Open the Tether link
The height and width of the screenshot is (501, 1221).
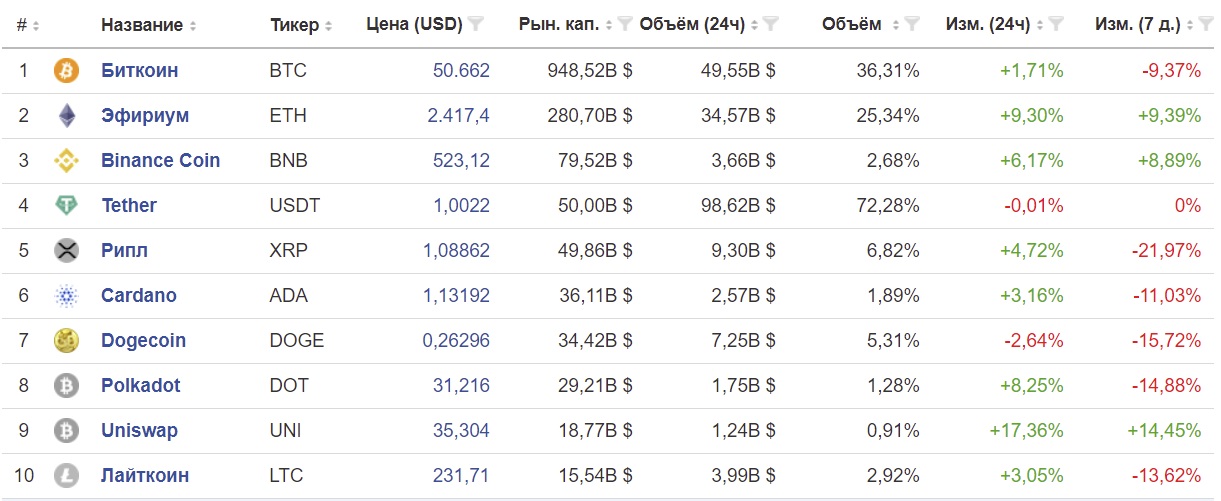point(129,206)
